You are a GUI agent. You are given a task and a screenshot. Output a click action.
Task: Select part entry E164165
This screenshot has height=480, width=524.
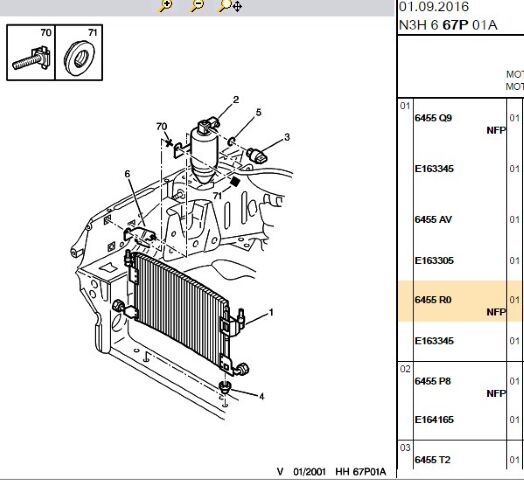(434, 419)
